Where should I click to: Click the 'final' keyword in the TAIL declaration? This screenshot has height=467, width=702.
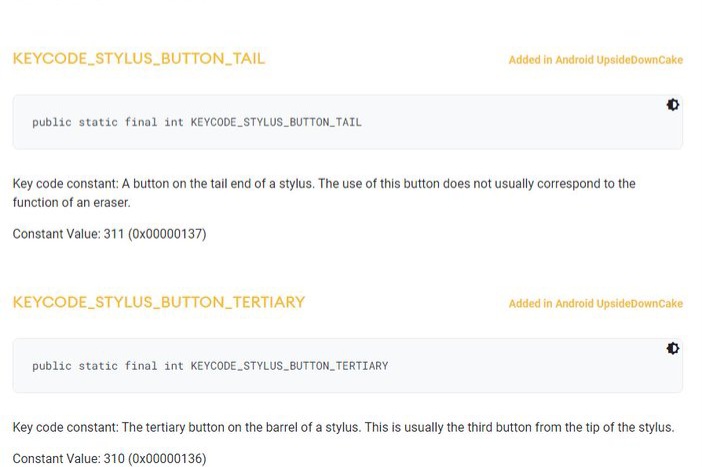click(141, 123)
